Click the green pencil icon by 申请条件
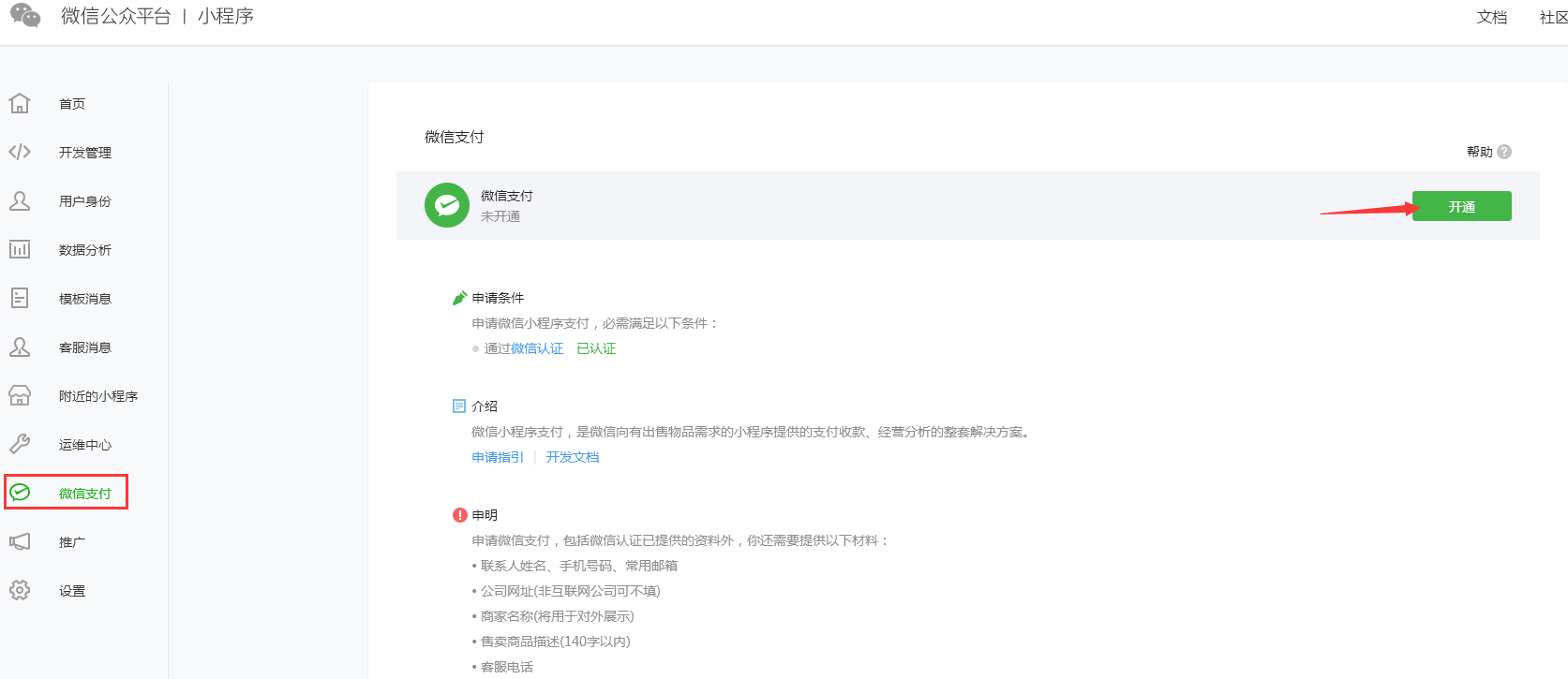1568x679 pixels. 459,298
